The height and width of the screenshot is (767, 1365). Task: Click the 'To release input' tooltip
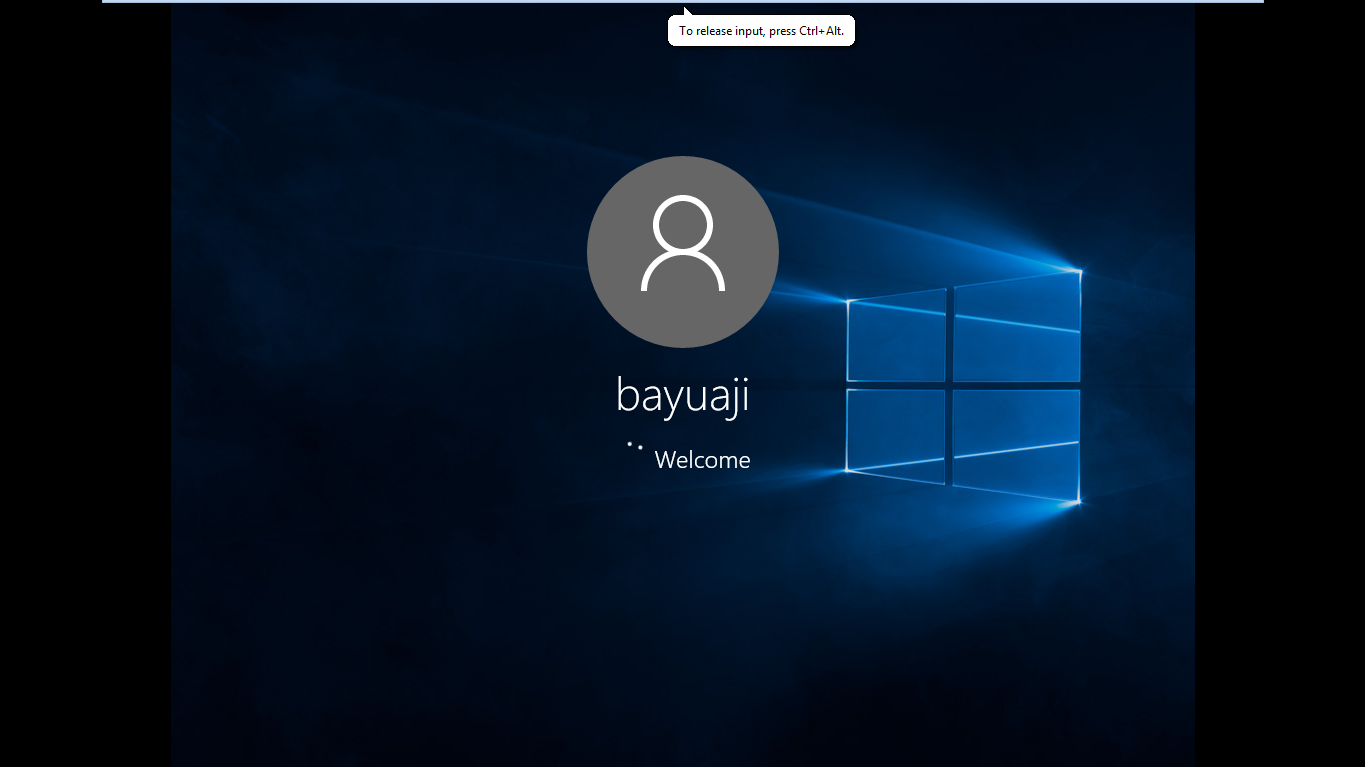pos(761,30)
